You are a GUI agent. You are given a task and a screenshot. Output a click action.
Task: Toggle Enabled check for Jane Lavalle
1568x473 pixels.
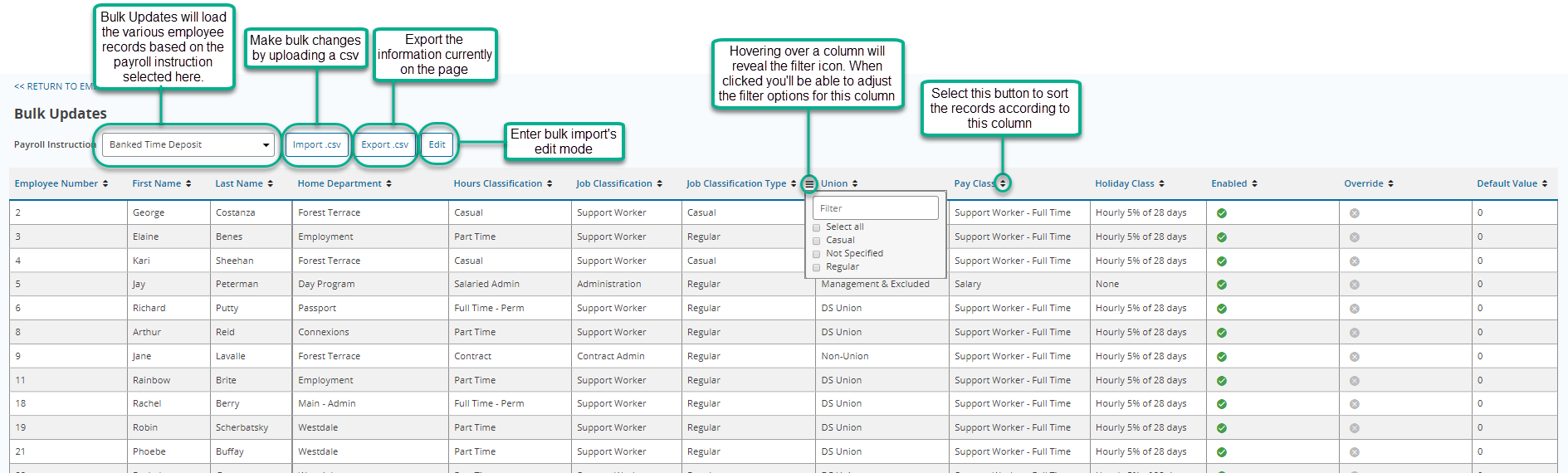[1222, 357]
